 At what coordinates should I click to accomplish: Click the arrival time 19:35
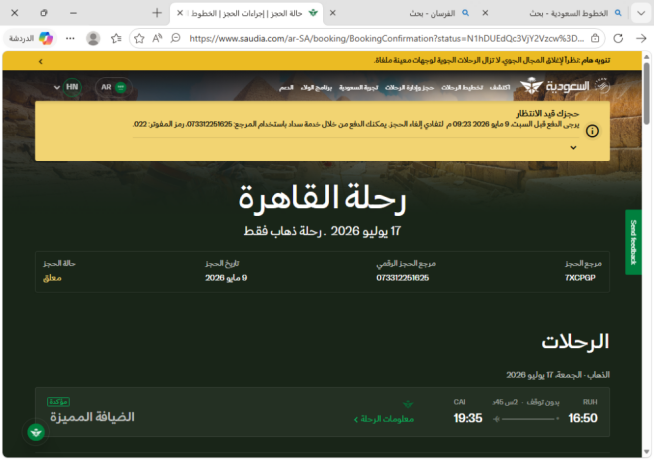click(468, 418)
